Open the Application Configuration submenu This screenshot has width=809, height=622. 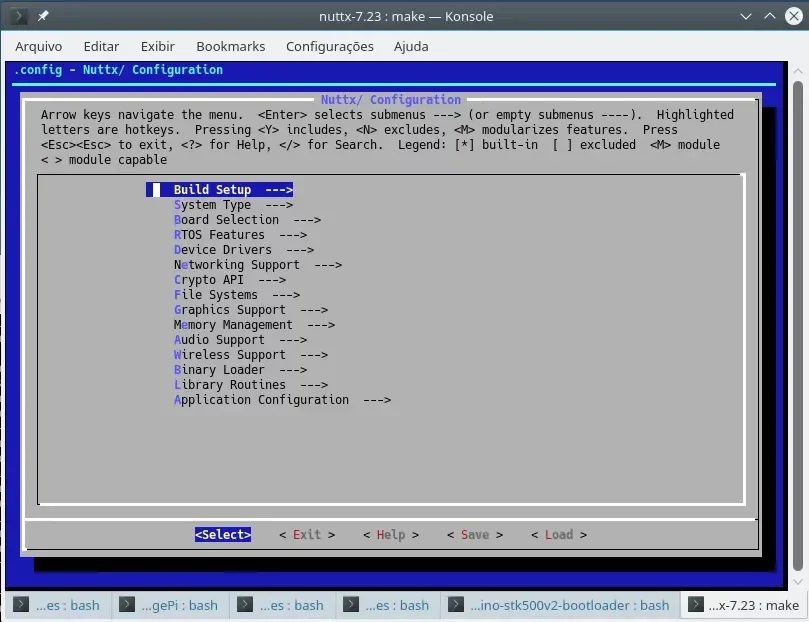282,400
